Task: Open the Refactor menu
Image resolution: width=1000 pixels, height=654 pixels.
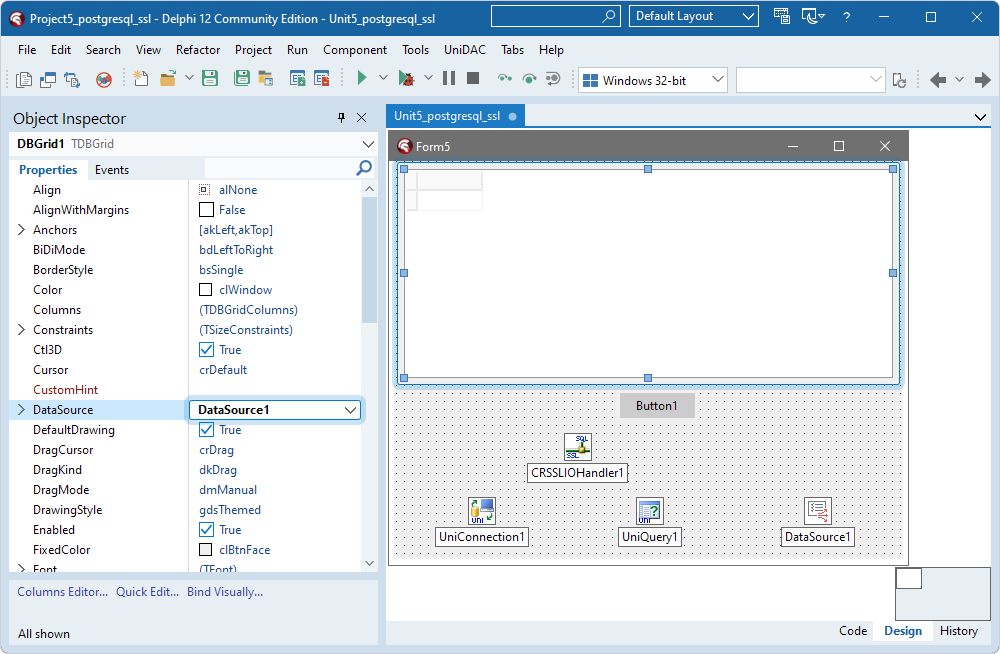Action: [x=198, y=50]
